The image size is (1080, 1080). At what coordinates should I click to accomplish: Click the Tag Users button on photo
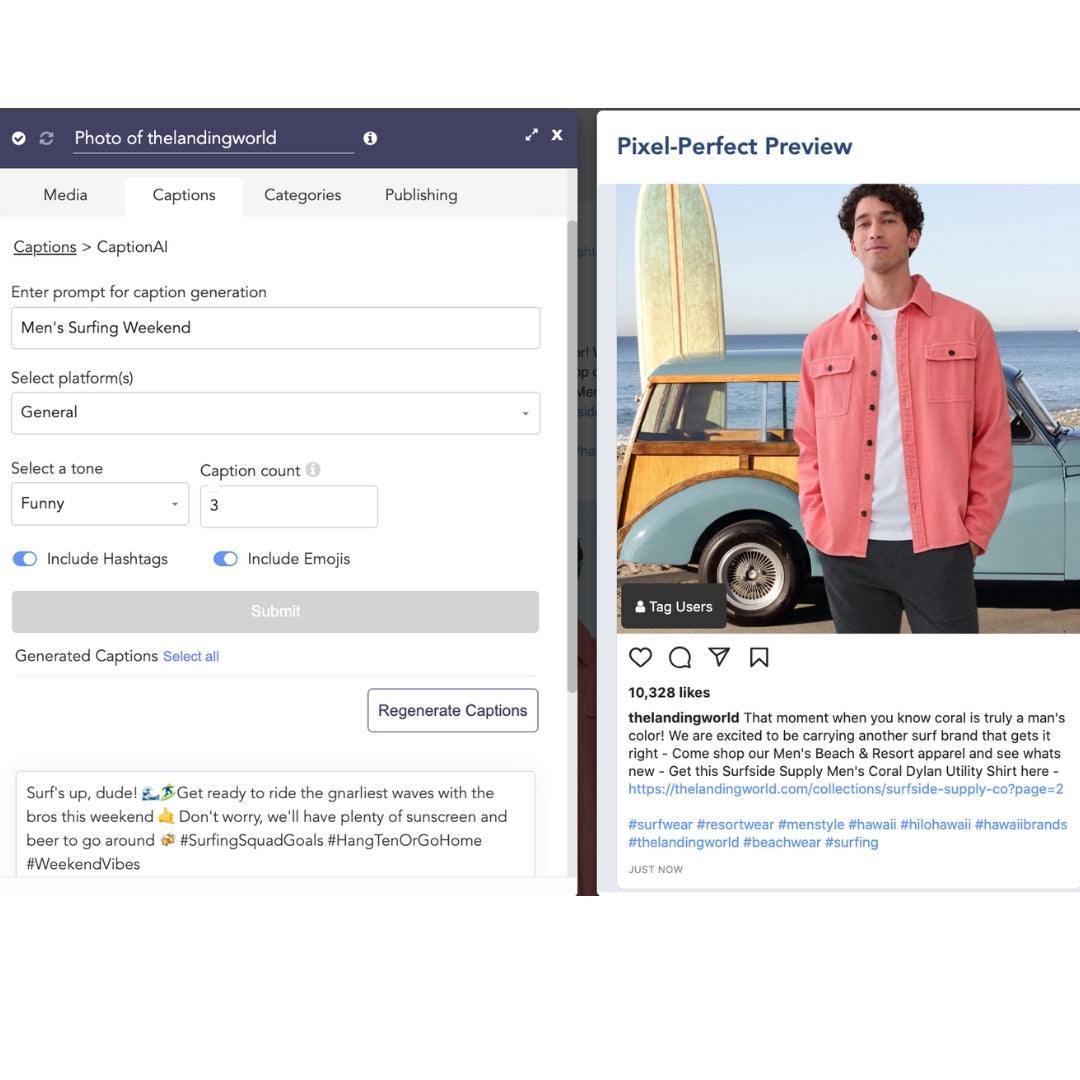click(x=673, y=607)
